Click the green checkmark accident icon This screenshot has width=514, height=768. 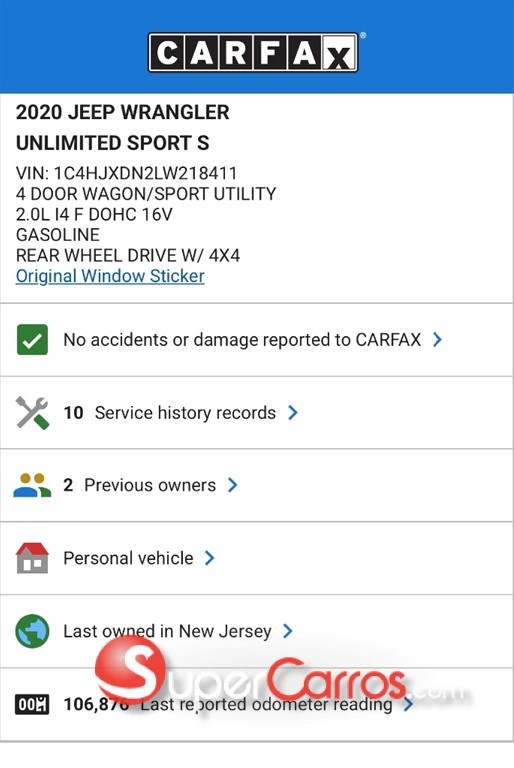[32, 339]
